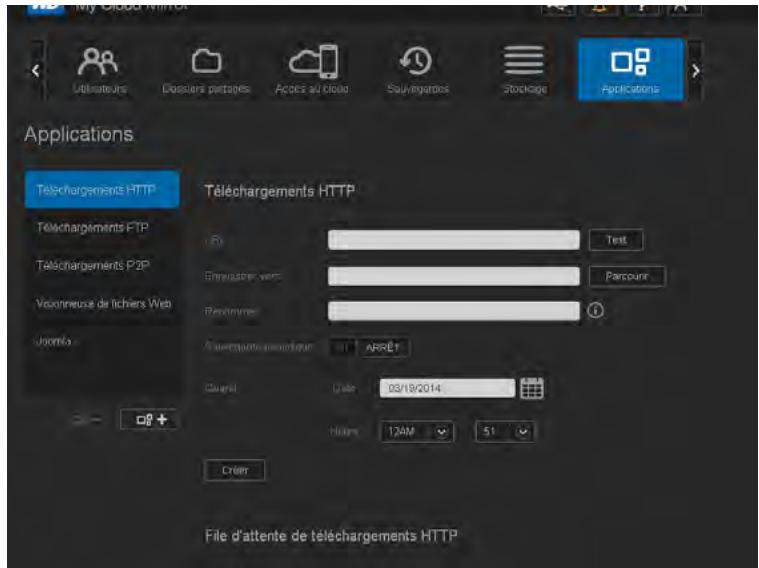This screenshot has height=568, width=759.
Task: Go to next navigation items with right arrow
Action: [x=696, y=71]
